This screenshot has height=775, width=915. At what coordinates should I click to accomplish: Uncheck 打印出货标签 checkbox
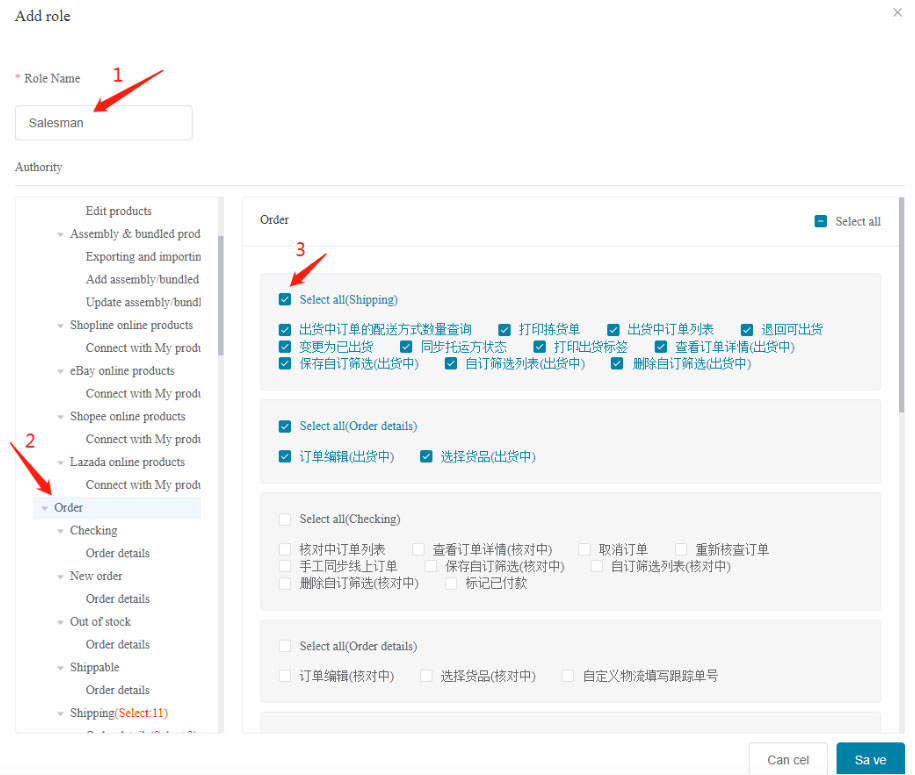539,347
